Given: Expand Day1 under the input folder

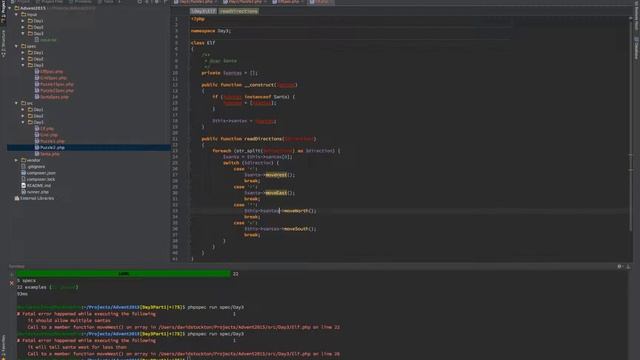Looking at the screenshot, I should coord(23,21).
